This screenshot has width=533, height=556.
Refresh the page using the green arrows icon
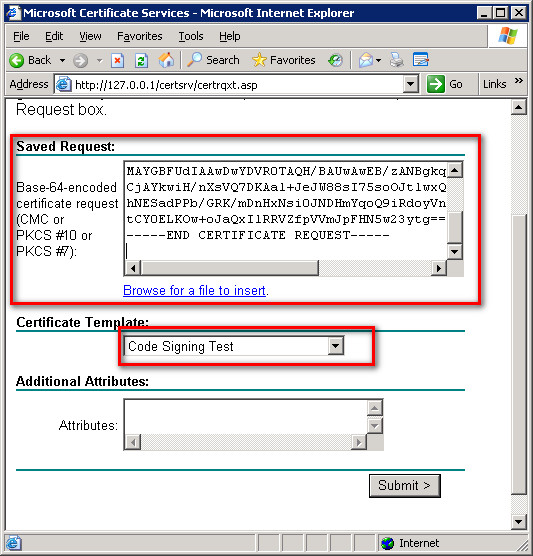pos(141,61)
